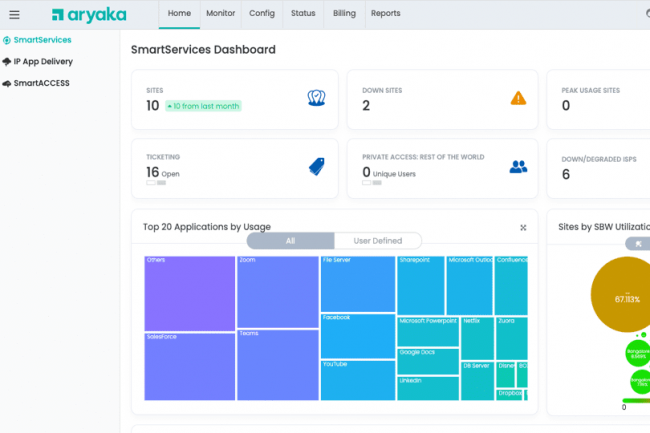The height and width of the screenshot is (433, 650).
Task: Click the Microsoft Powerpoint treemap tile
Action: (x=428, y=331)
